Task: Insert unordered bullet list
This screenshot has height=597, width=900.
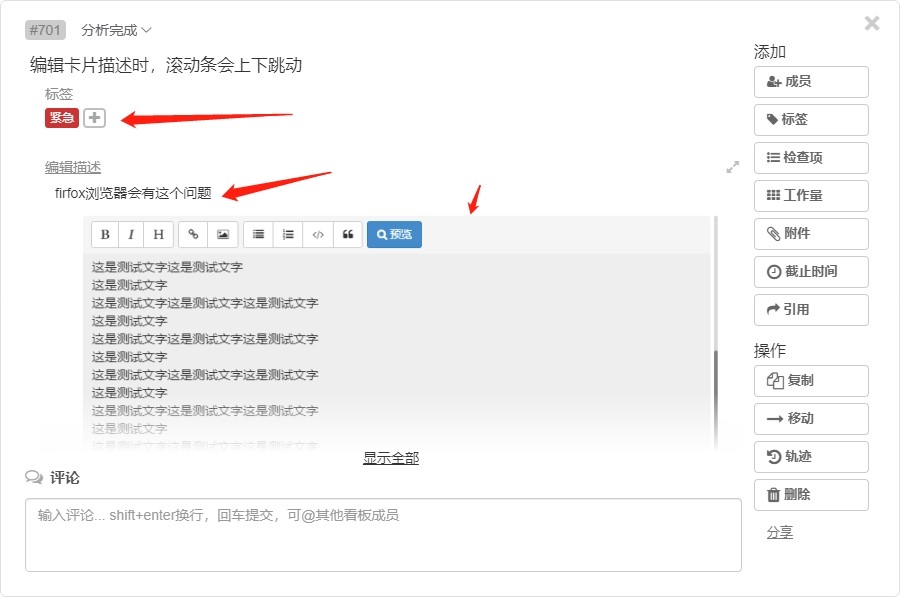Action: (x=258, y=235)
